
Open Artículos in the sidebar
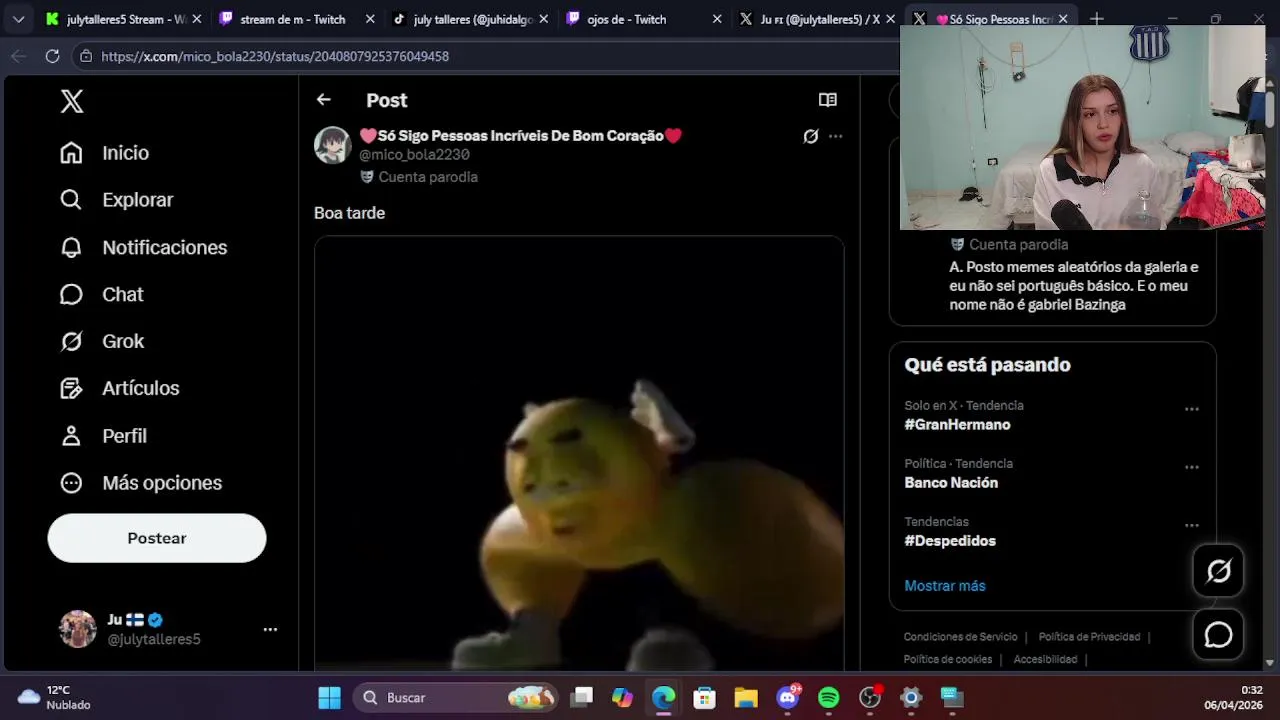tap(119, 388)
